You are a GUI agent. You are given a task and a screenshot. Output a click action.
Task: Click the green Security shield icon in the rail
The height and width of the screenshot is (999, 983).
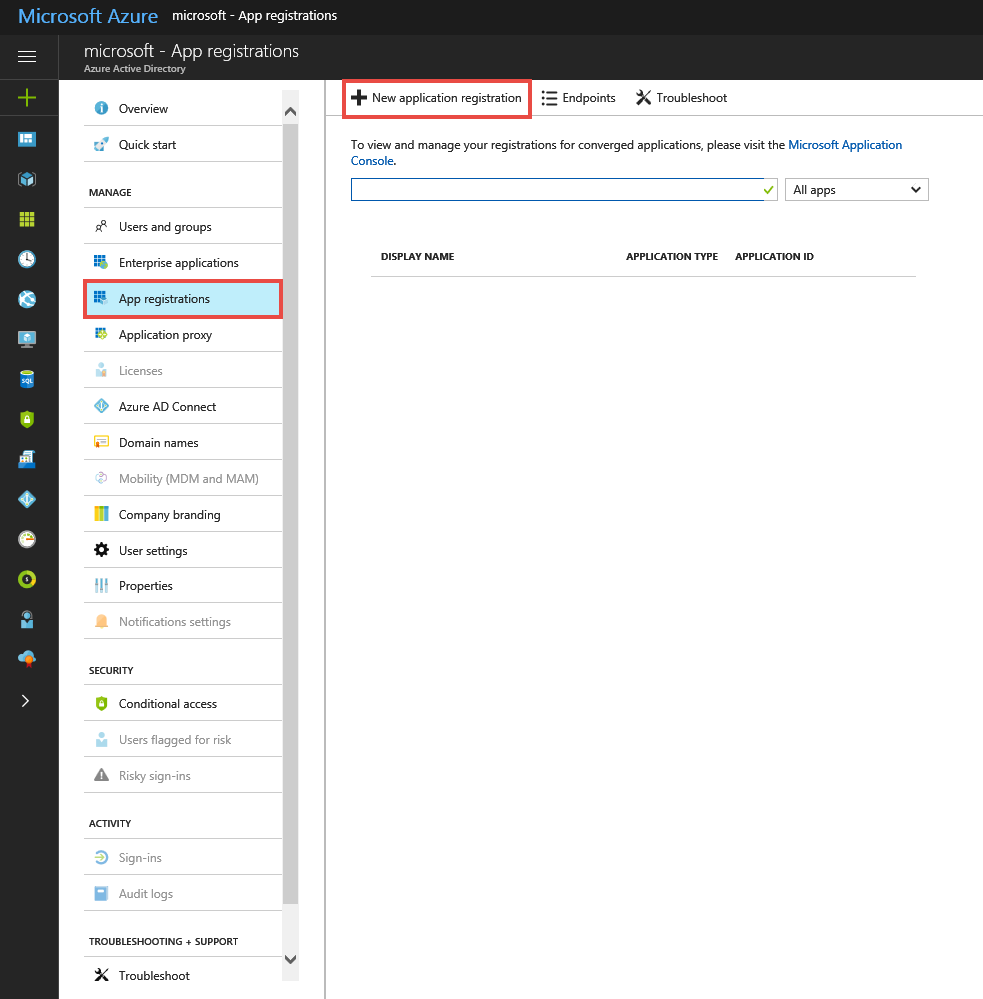(x=27, y=419)
